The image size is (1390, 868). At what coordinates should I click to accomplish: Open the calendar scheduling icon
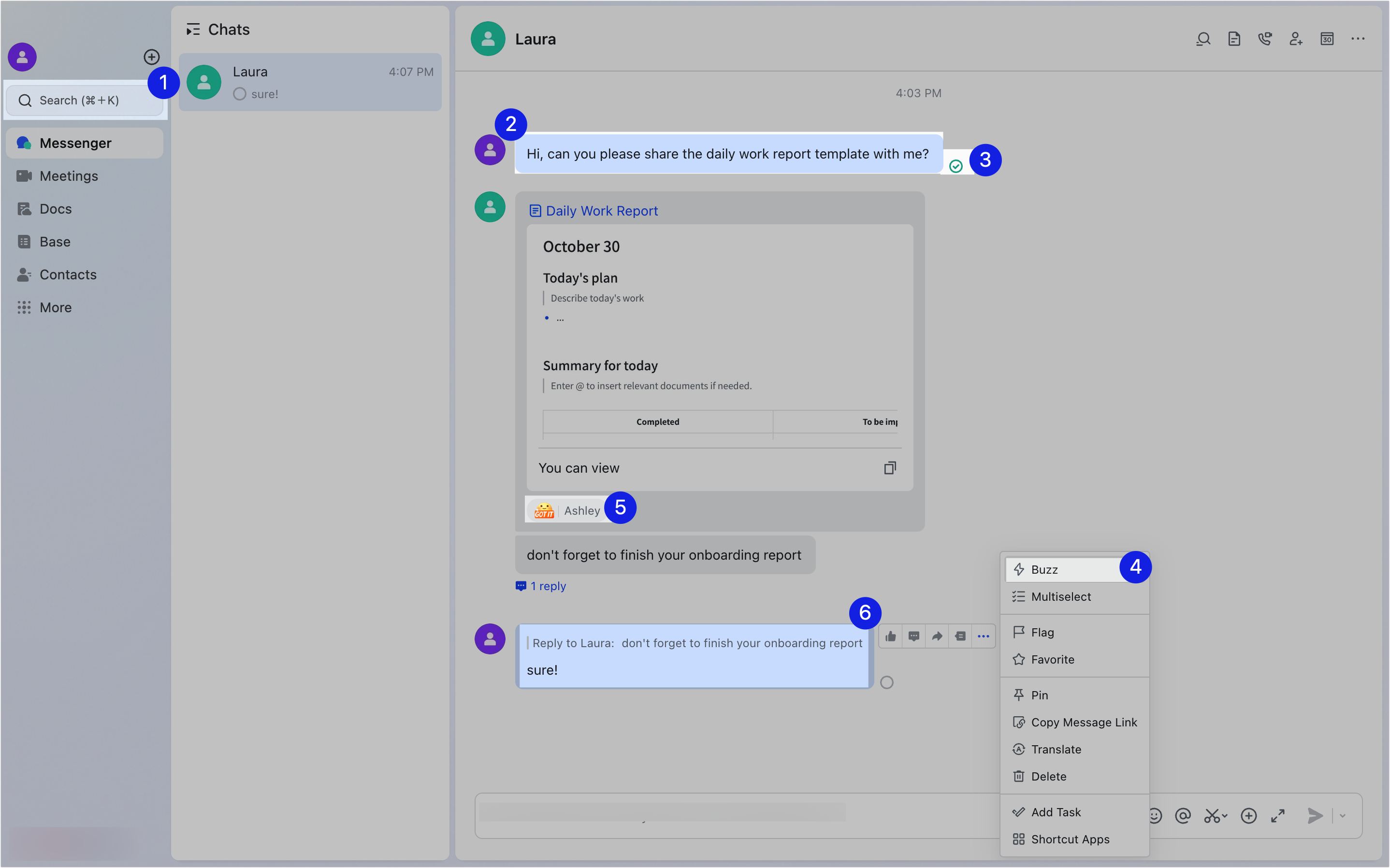coord(1326,39)
